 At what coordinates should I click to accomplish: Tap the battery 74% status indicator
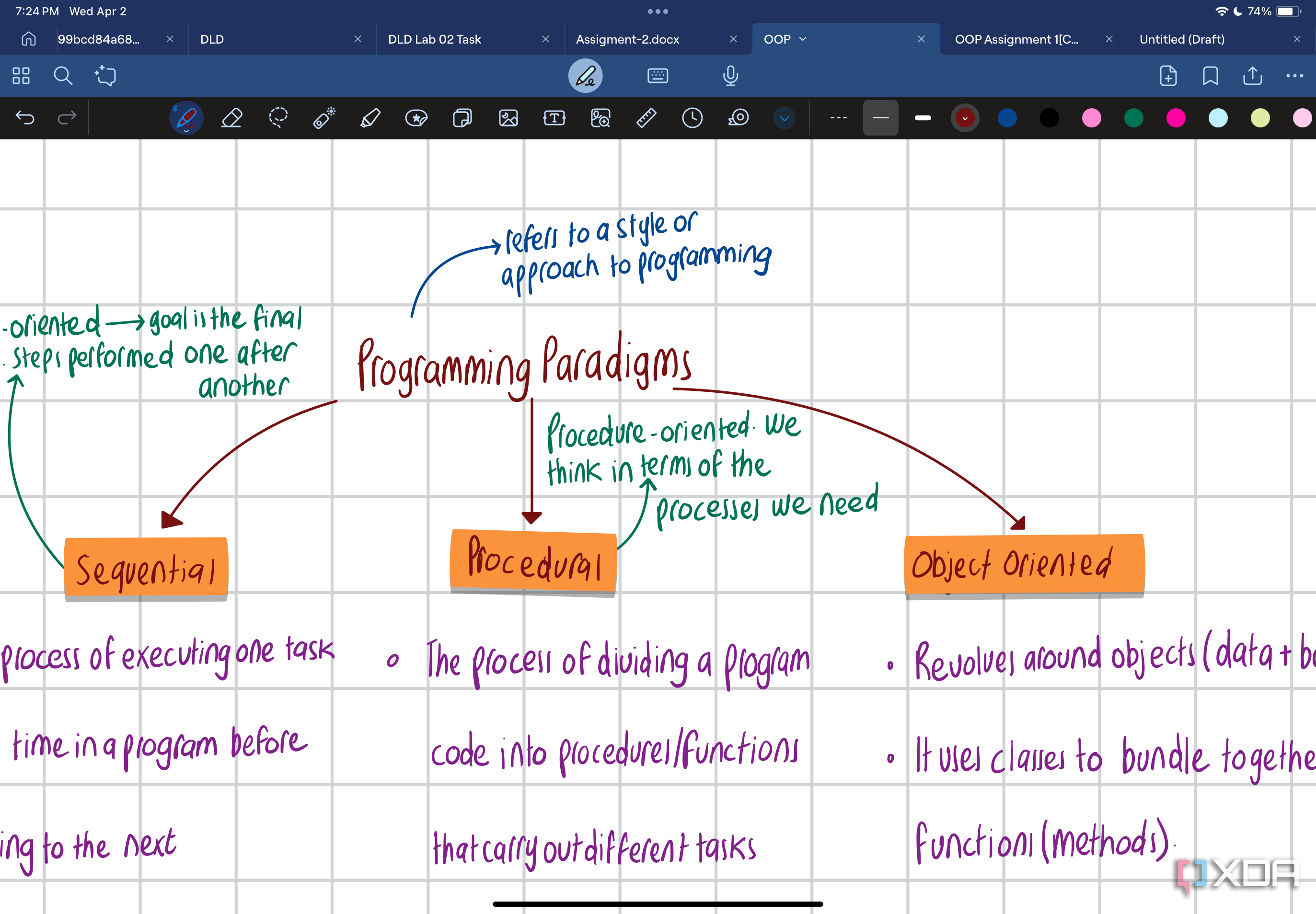coord(1274,11)
